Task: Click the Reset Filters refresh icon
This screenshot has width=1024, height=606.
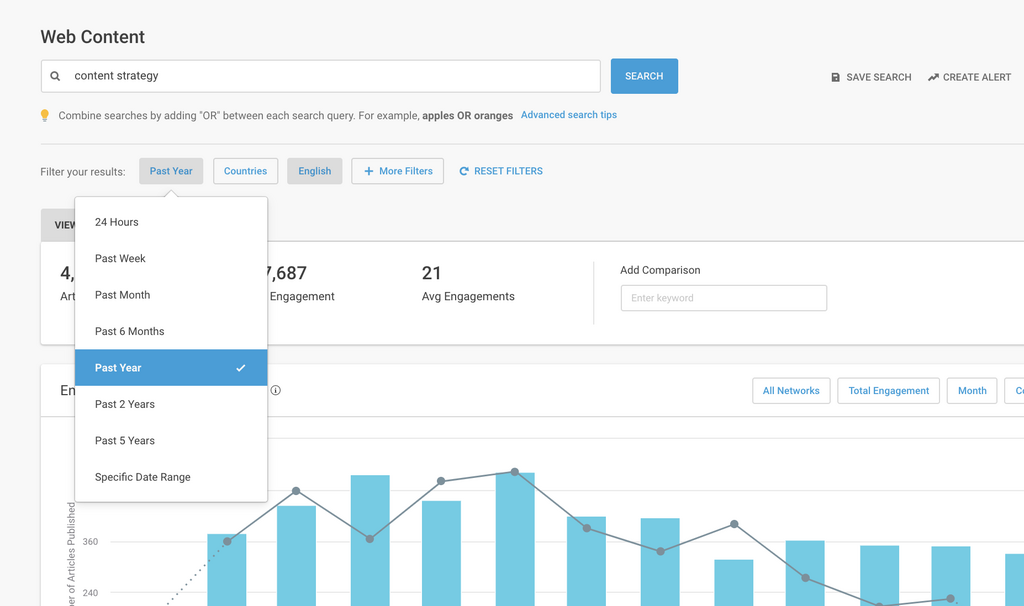Action: click(464, 171)
